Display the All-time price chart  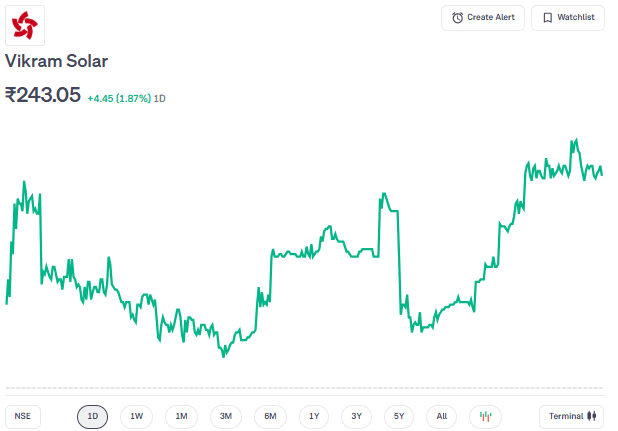tap(442, 416)
